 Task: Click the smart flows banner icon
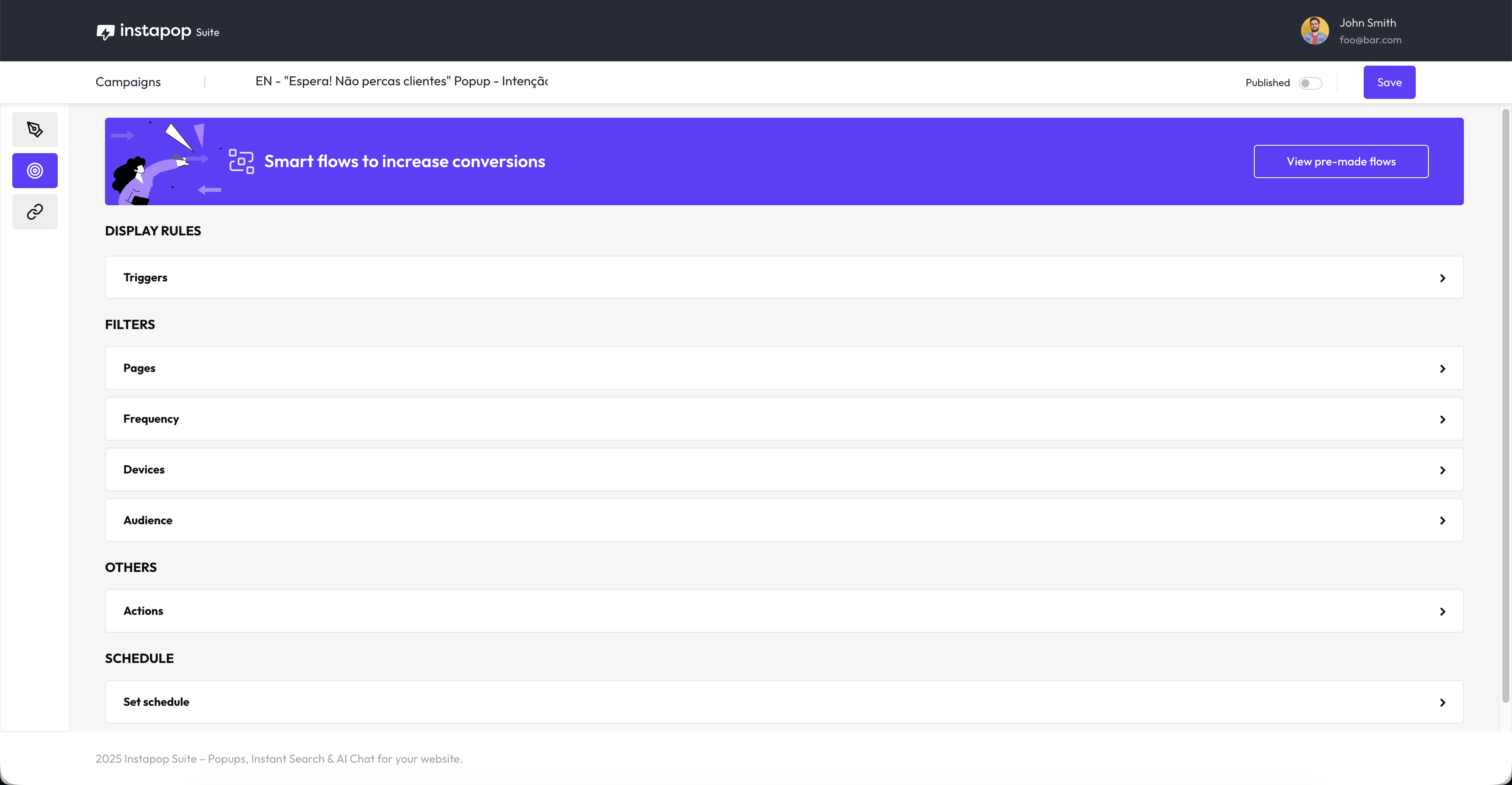pos(241,161)
